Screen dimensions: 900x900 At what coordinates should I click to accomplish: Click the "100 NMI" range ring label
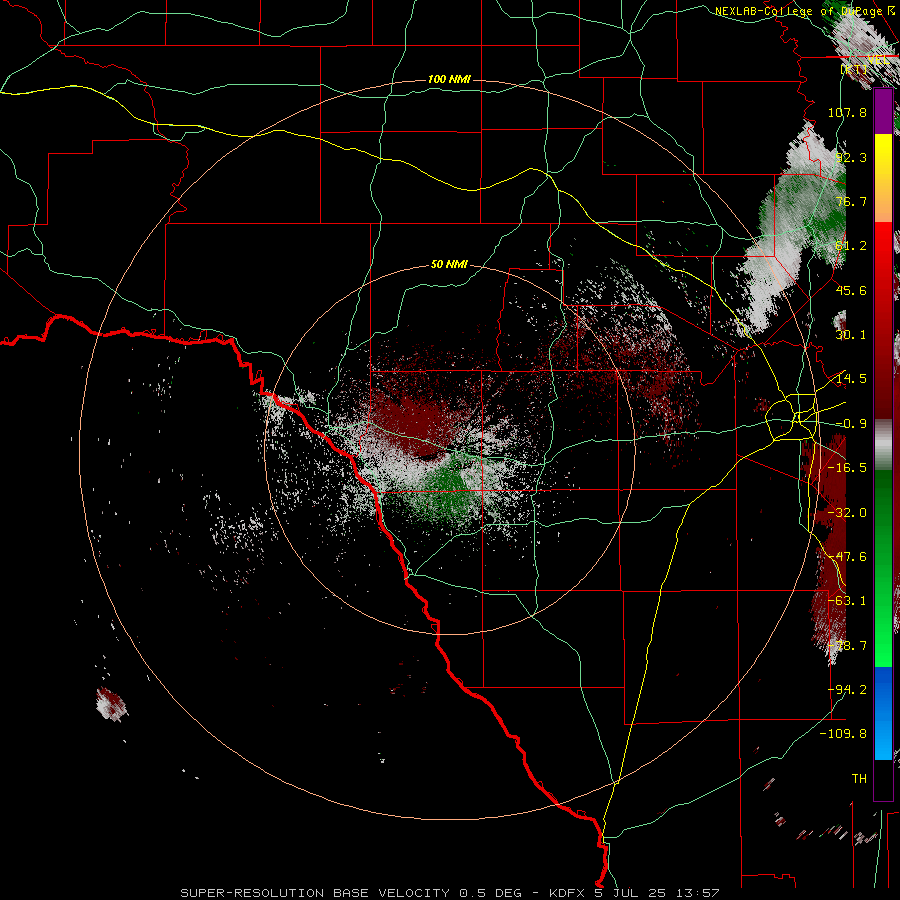449,79
